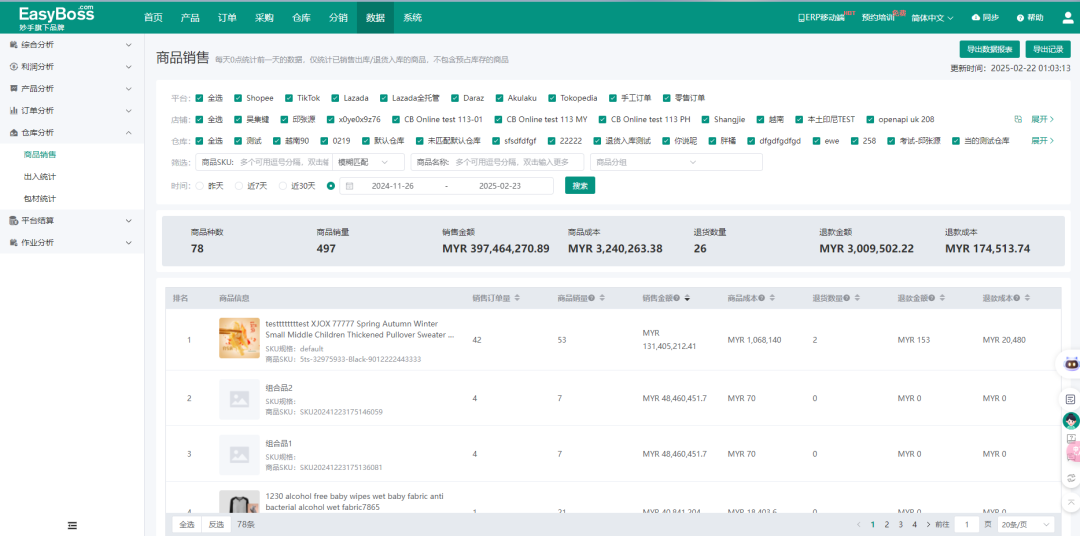Screen dimensions: 1080x536
Task: Click 商品销量 help tooltip icon
Action: click(x=592, y=298)
